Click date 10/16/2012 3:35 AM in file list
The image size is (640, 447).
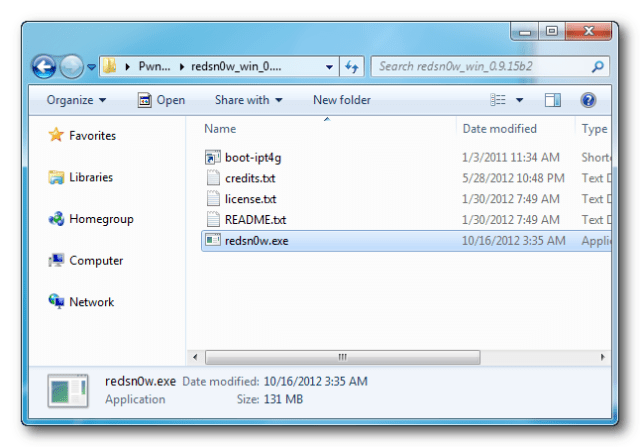[x=513, y=241]
